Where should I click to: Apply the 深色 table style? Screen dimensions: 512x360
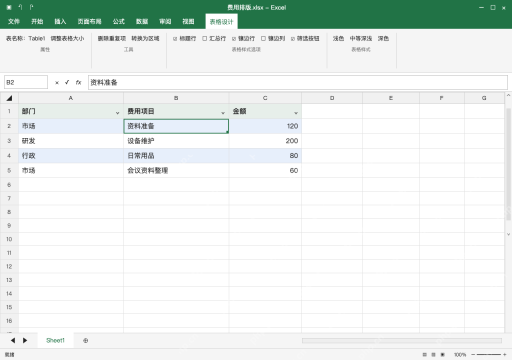coord(383,38)
